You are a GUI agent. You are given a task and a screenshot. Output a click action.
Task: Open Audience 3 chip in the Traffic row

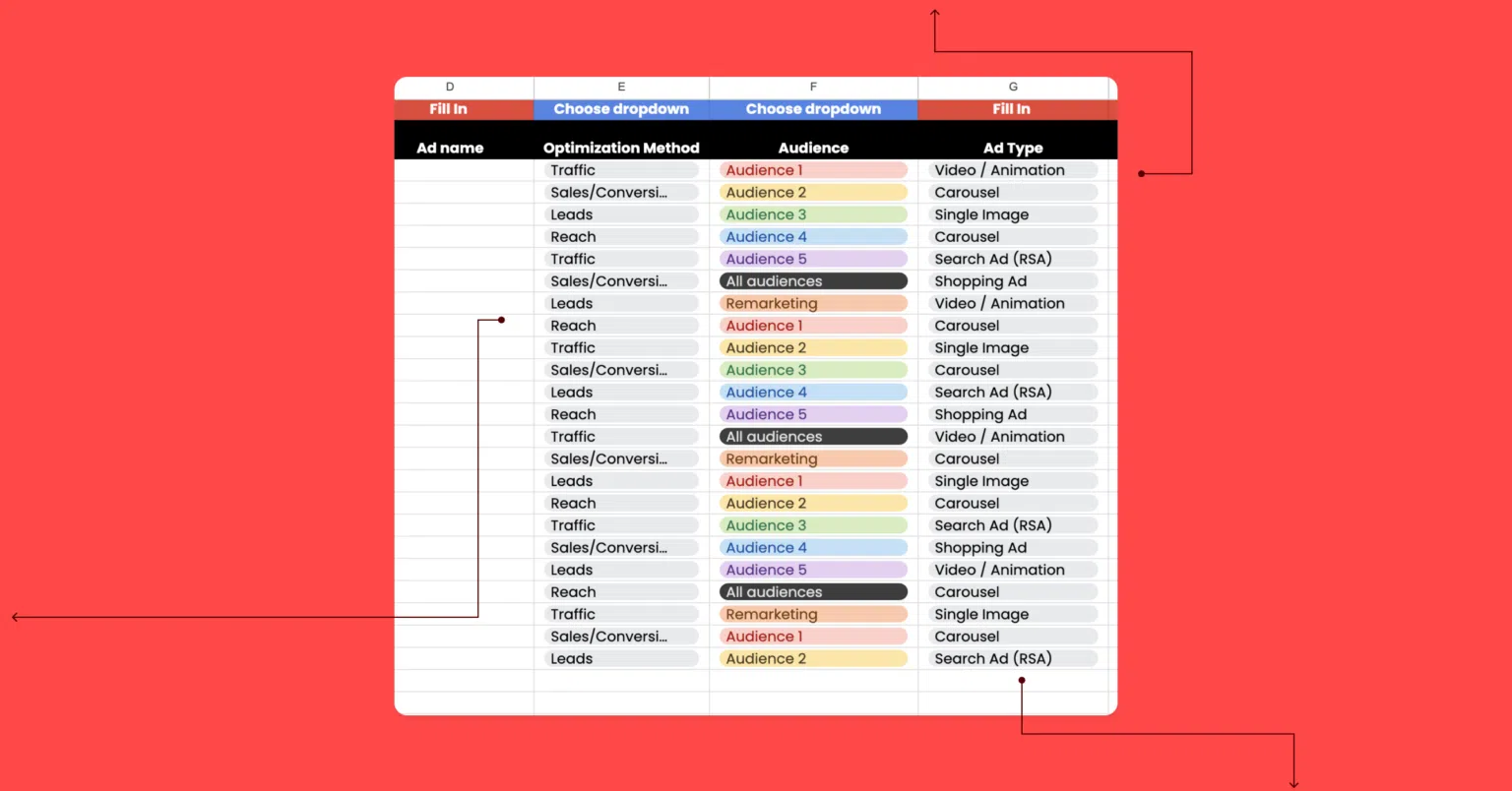coord(813,525)
